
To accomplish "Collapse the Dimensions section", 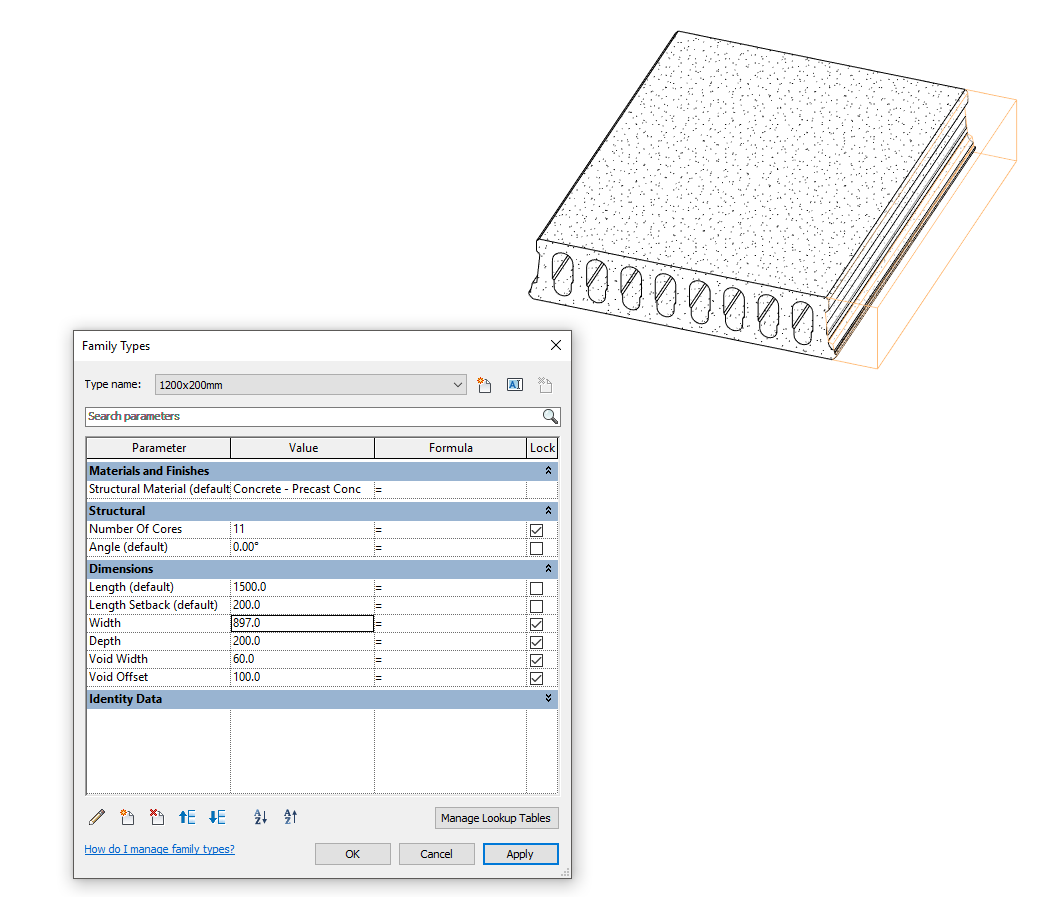I will (547, 568).
